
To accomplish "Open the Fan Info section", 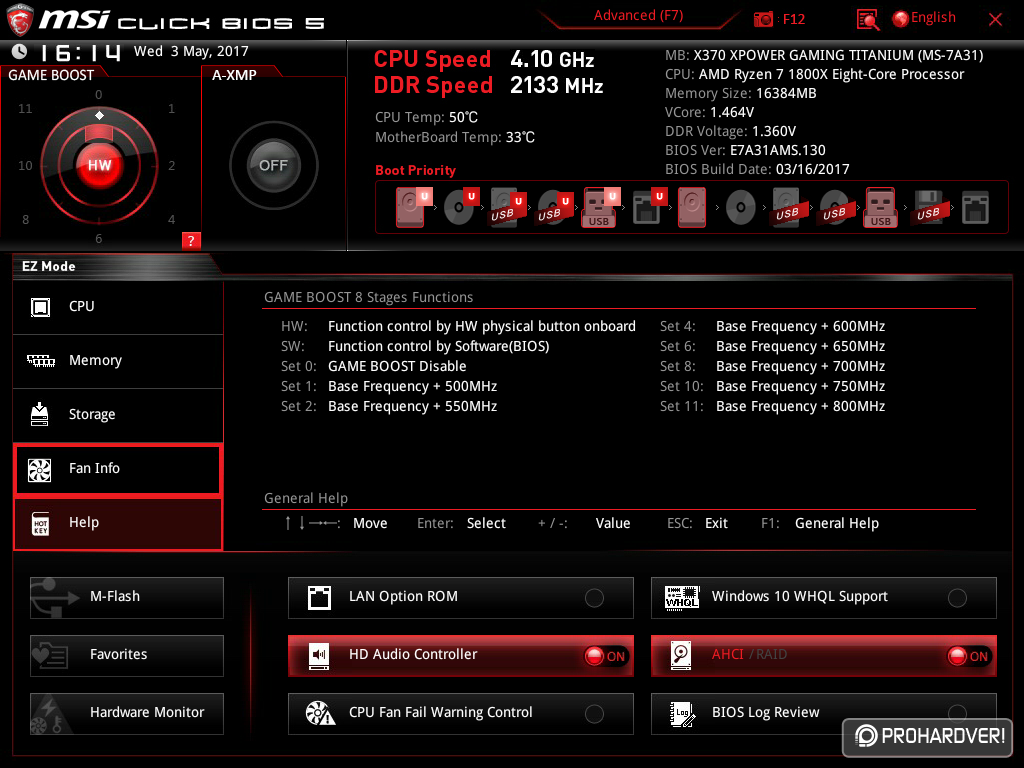I will [118, 469].
